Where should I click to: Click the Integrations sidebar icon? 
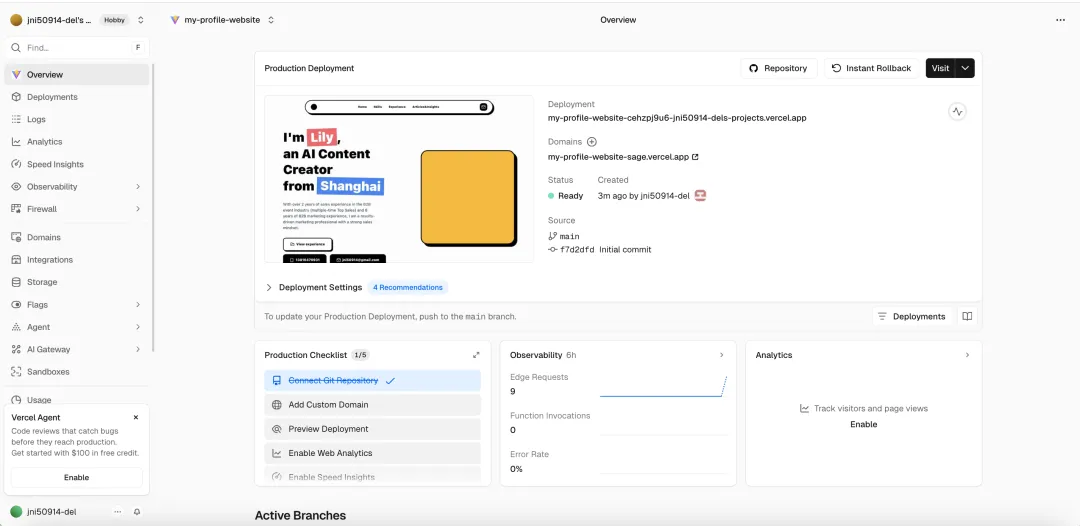click(16, 260)
